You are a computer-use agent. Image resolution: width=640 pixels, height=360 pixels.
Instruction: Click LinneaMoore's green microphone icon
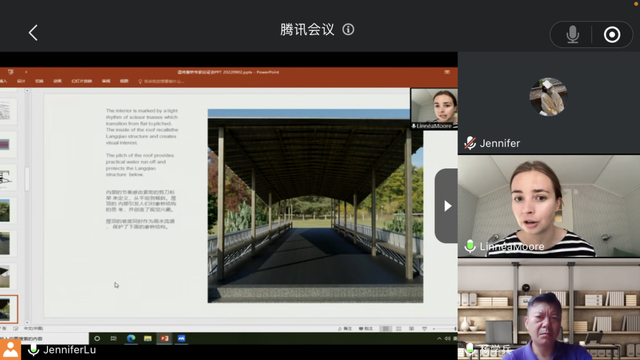(x=470, y=246)
